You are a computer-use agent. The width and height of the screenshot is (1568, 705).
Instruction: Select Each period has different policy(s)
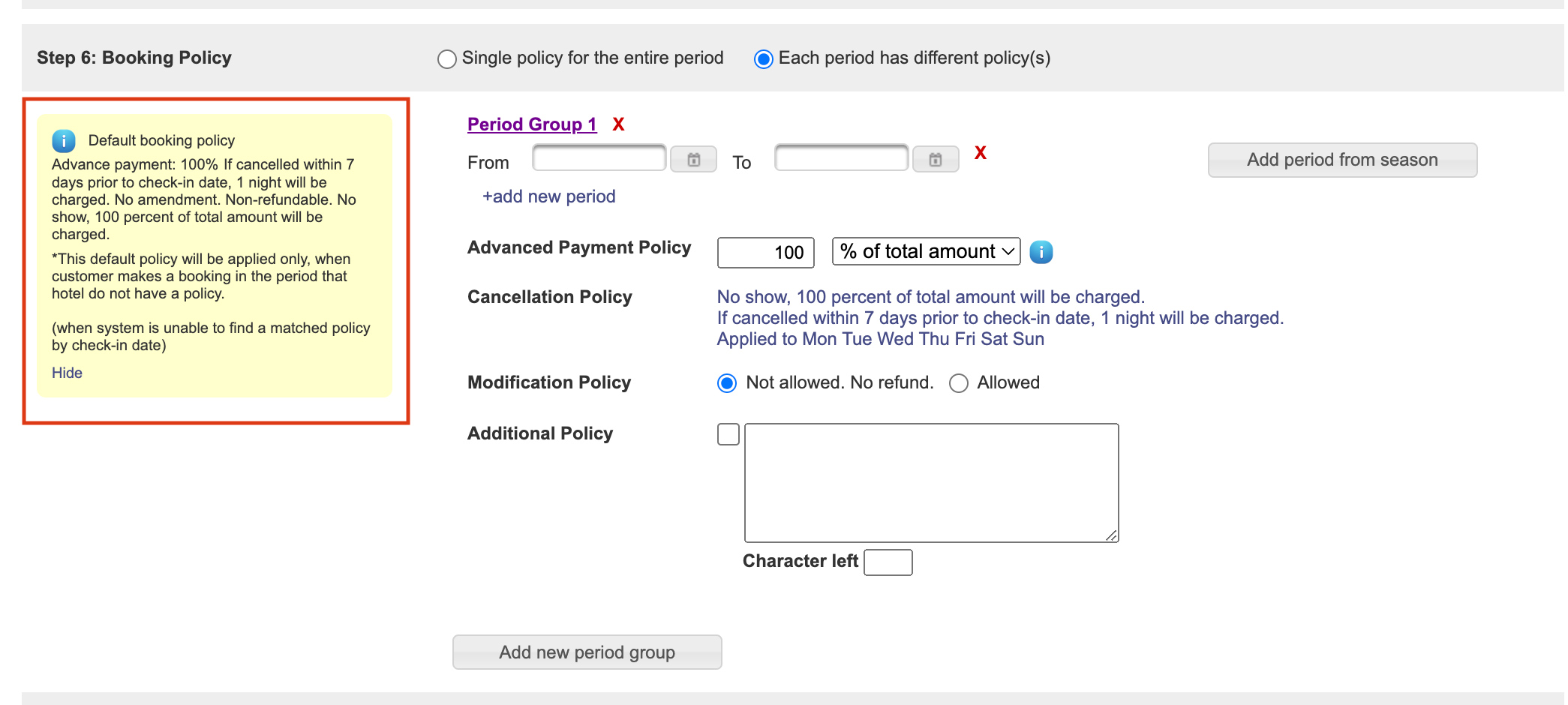click(x=764, y=59)
